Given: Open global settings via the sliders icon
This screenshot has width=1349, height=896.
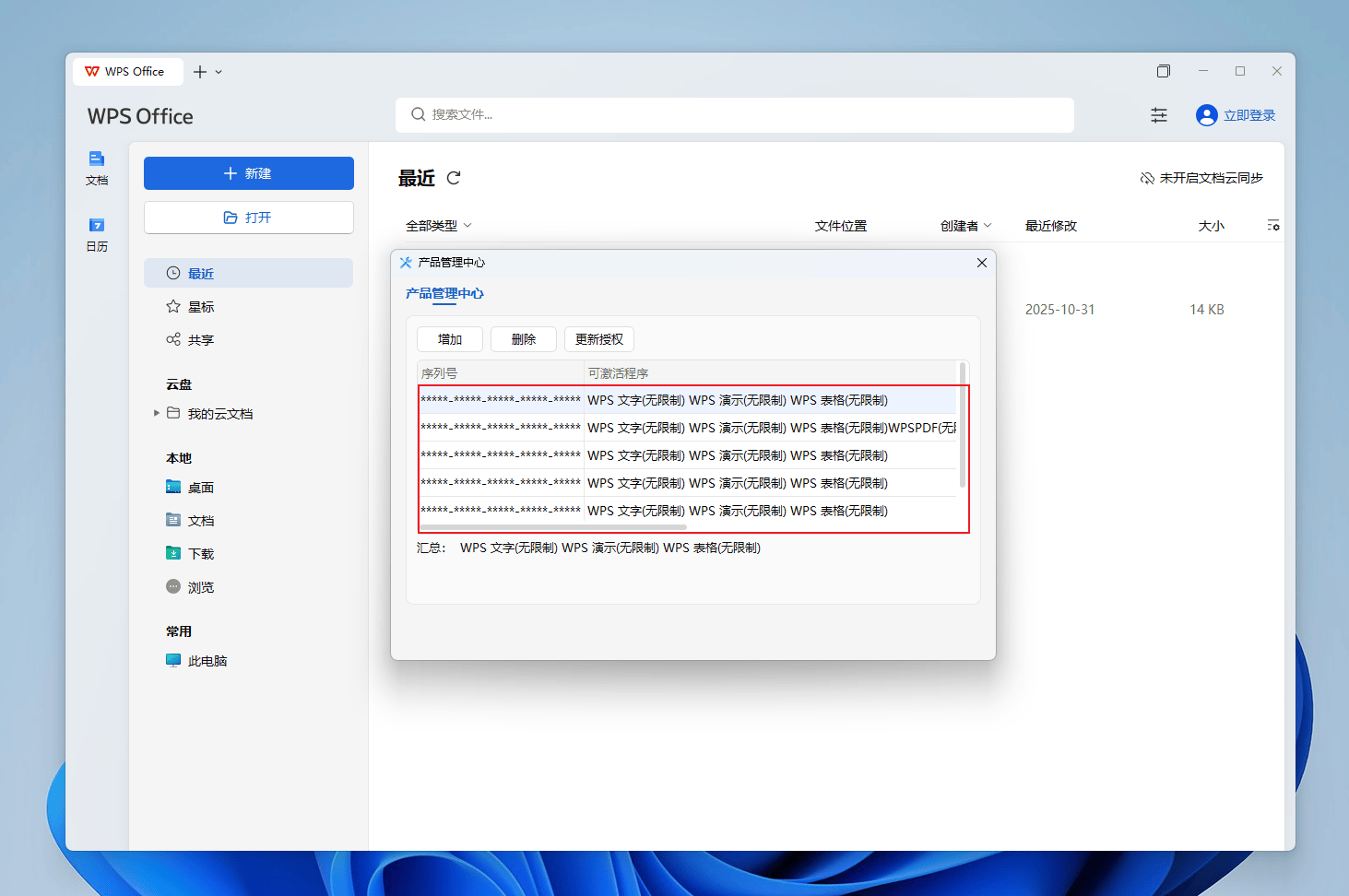Looking at the screenshot, I should (x=1159, y=114).
